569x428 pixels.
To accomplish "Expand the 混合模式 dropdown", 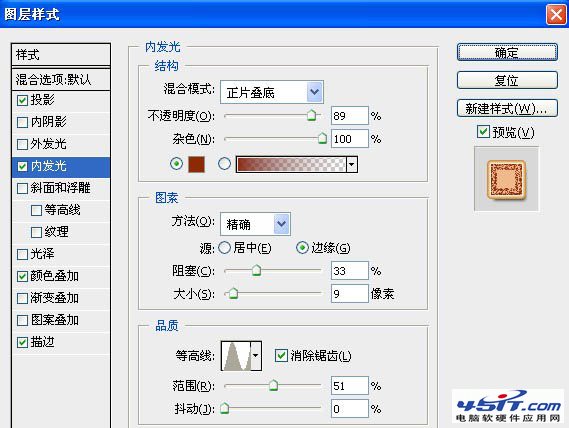I will point(314,92).
